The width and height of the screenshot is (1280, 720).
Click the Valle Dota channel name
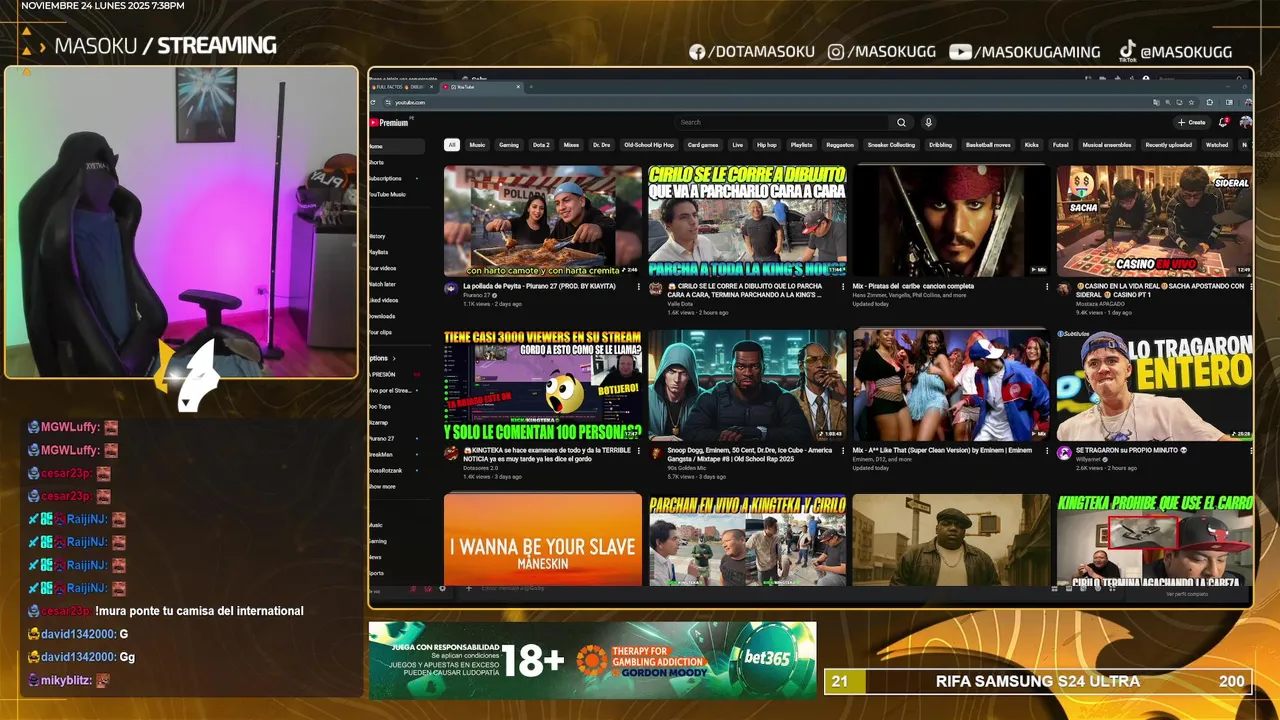coord(680,303)
